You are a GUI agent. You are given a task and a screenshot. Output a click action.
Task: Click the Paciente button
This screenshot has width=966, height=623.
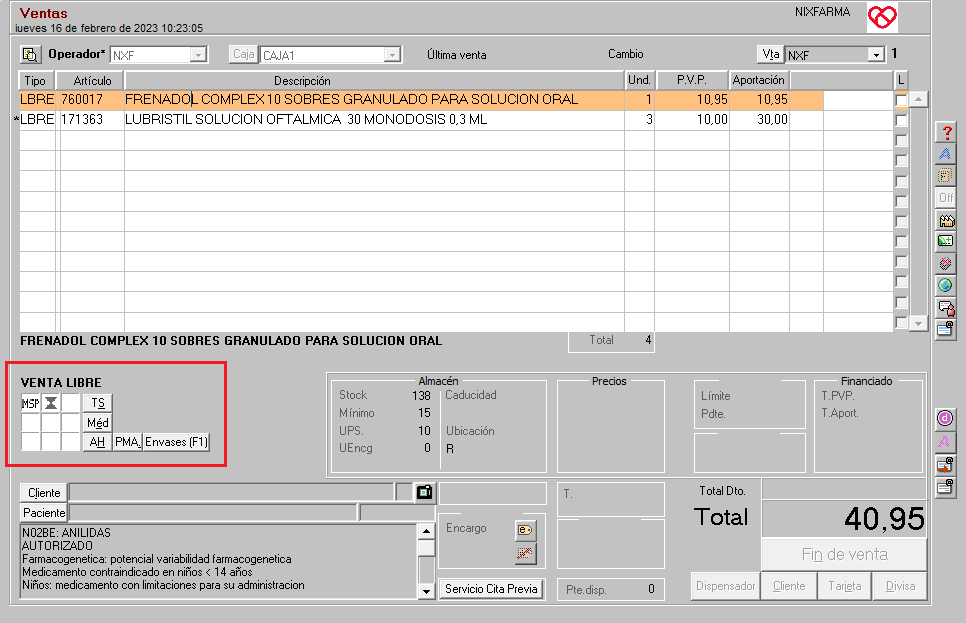(x=44, y=513)
